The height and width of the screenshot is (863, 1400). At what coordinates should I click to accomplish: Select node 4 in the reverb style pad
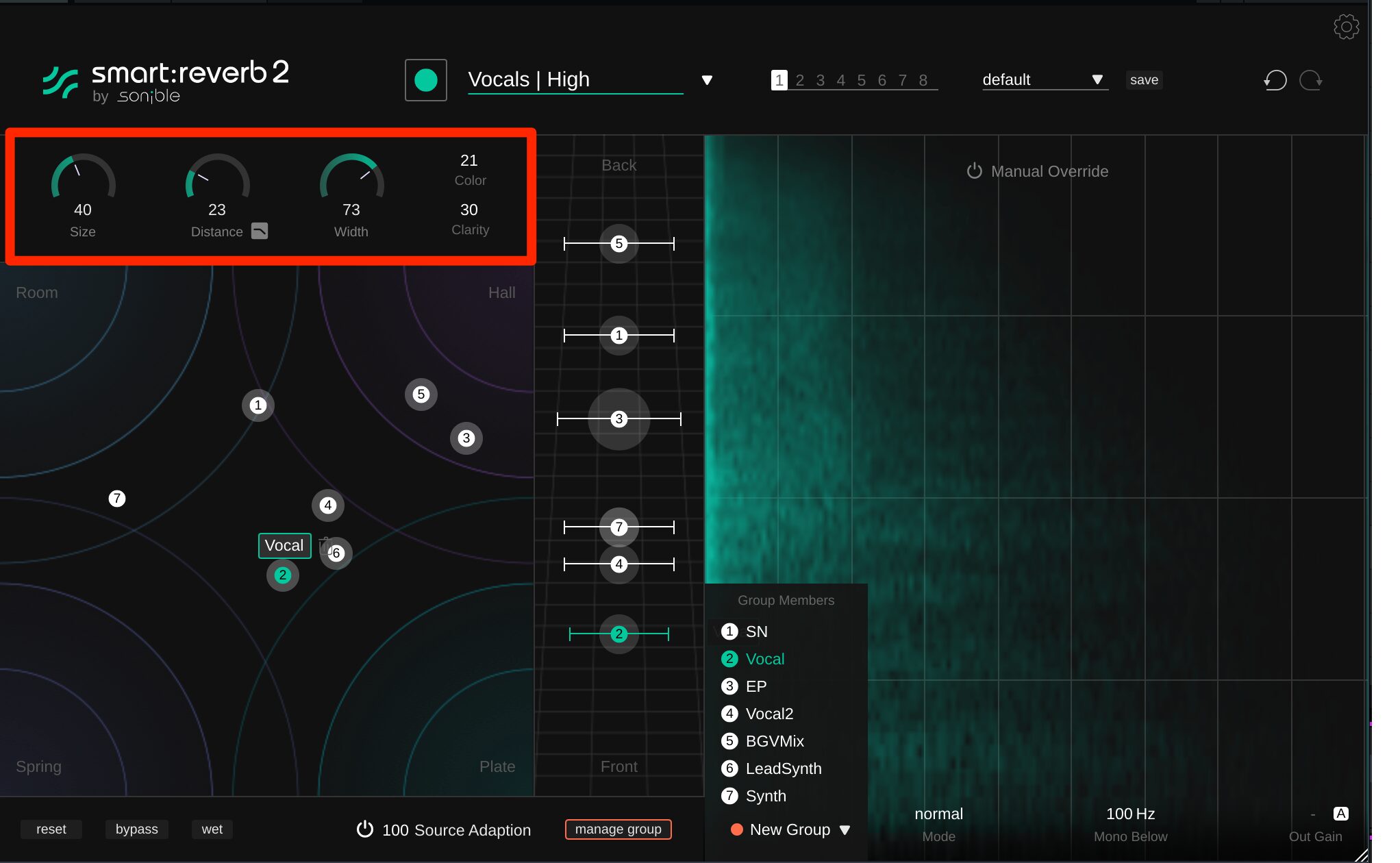tap(327, 505)
